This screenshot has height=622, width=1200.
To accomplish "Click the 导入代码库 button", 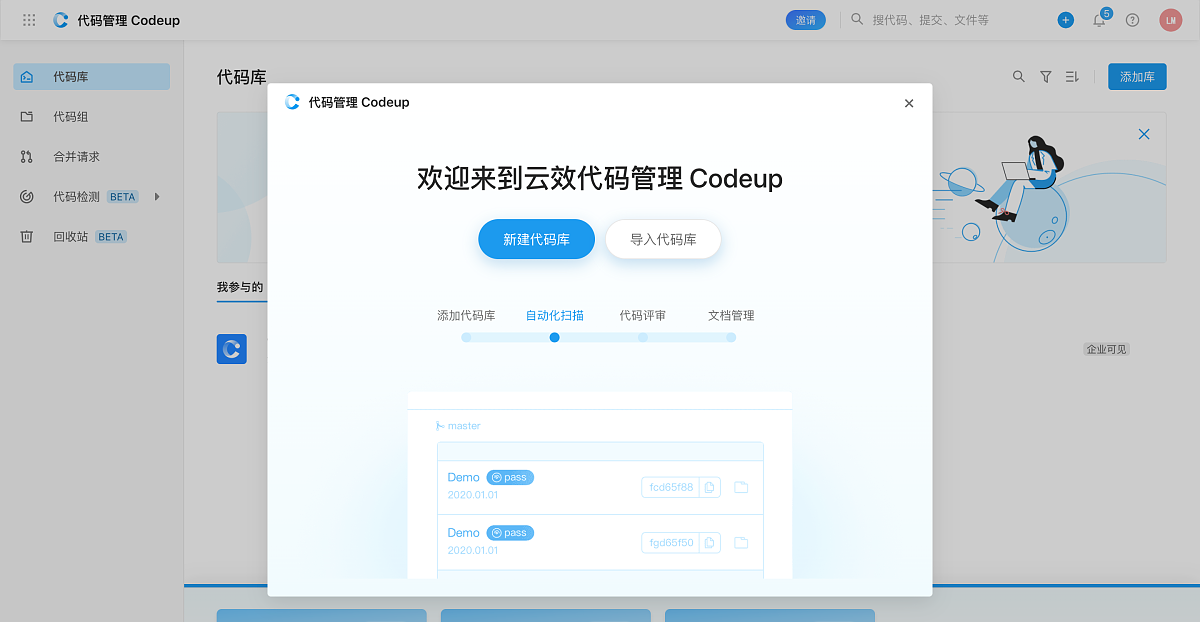I will (x=663, y=239).
